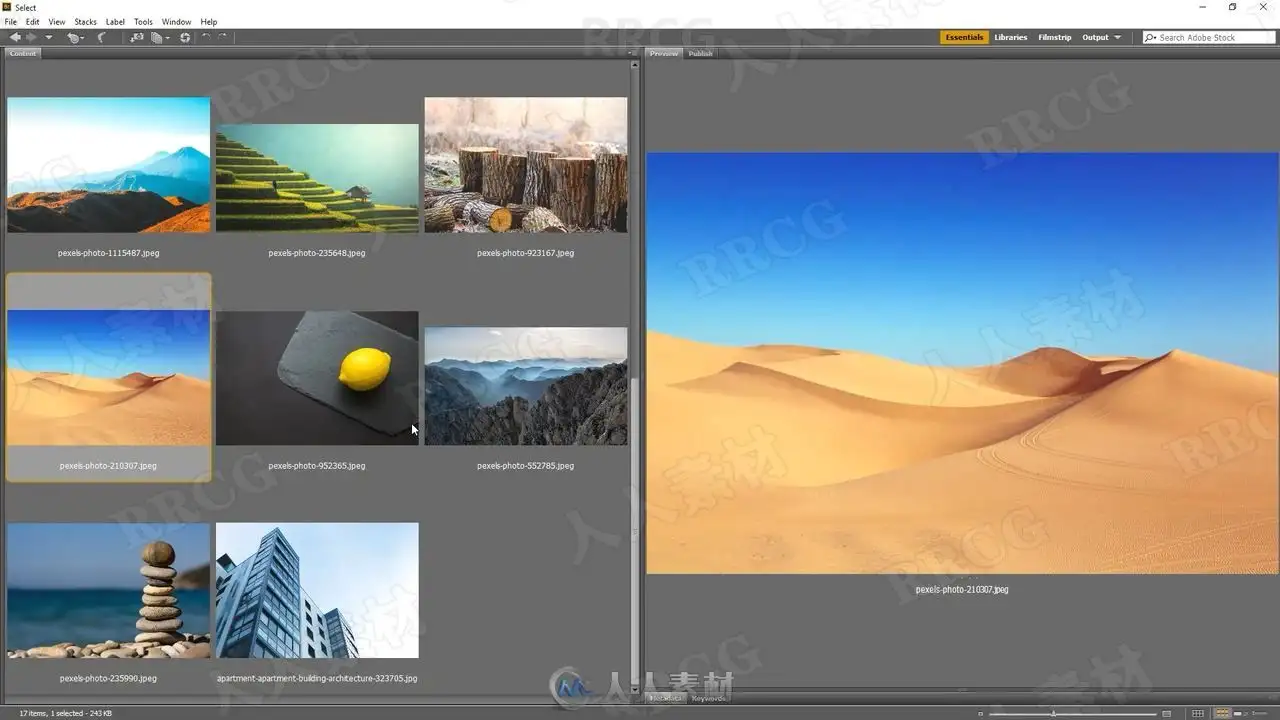The height and width of the screenshot is (720, 1280).
Task: Switch to View content as details
Action: click(x=1237, y=714)
